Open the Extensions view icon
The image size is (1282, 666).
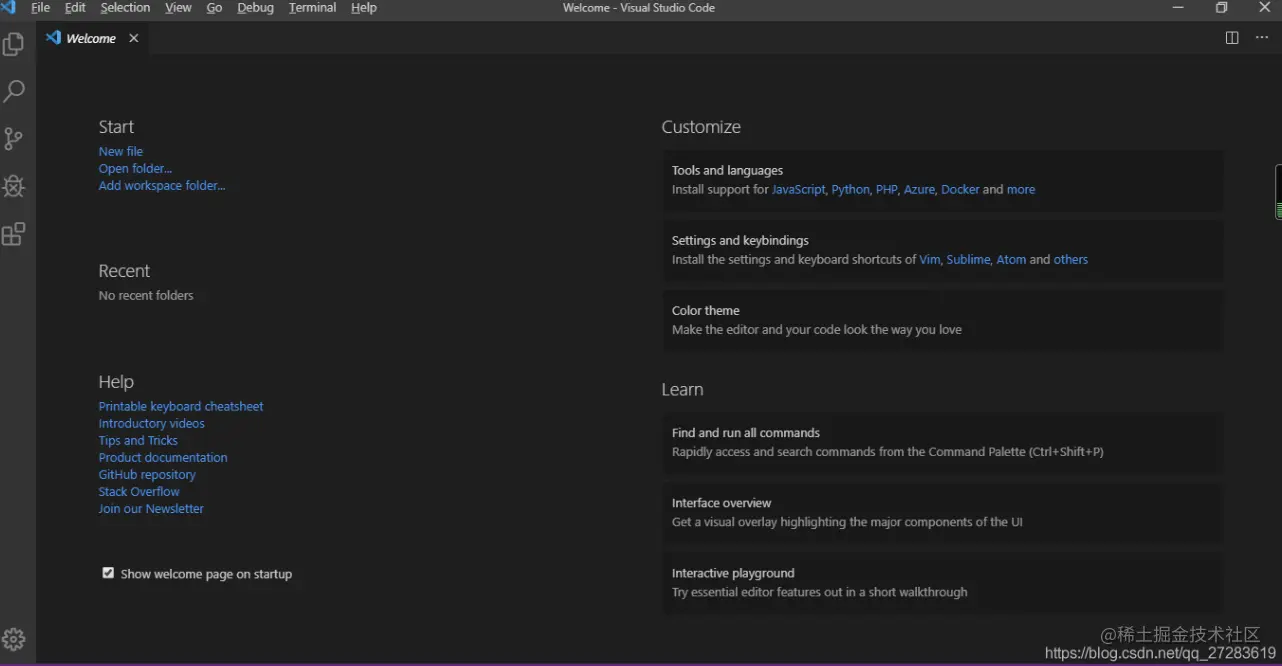(x=14, y=234)
